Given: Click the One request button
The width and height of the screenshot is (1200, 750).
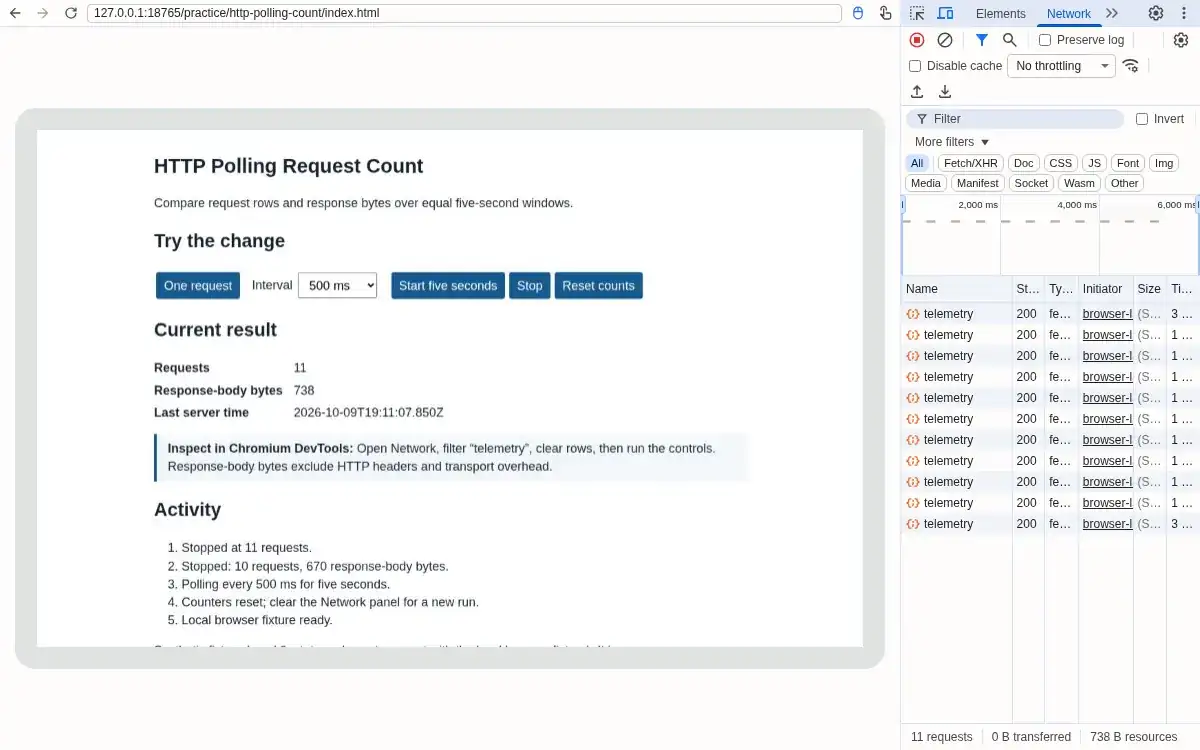Looking at the screenshot, I should coord(198,285).
